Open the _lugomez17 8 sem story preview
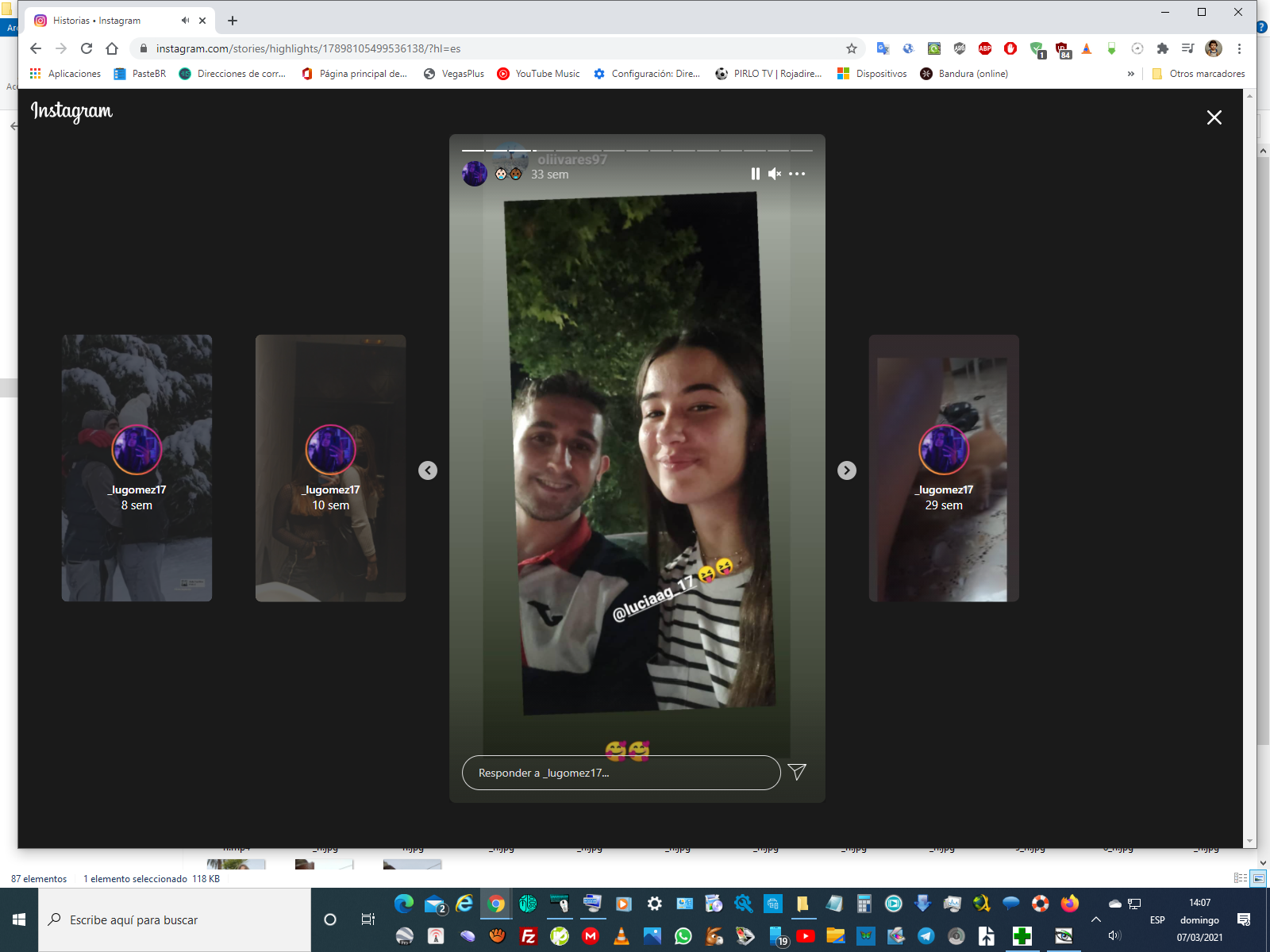Viewport: 1270px width, 952px height. [137, 468]
